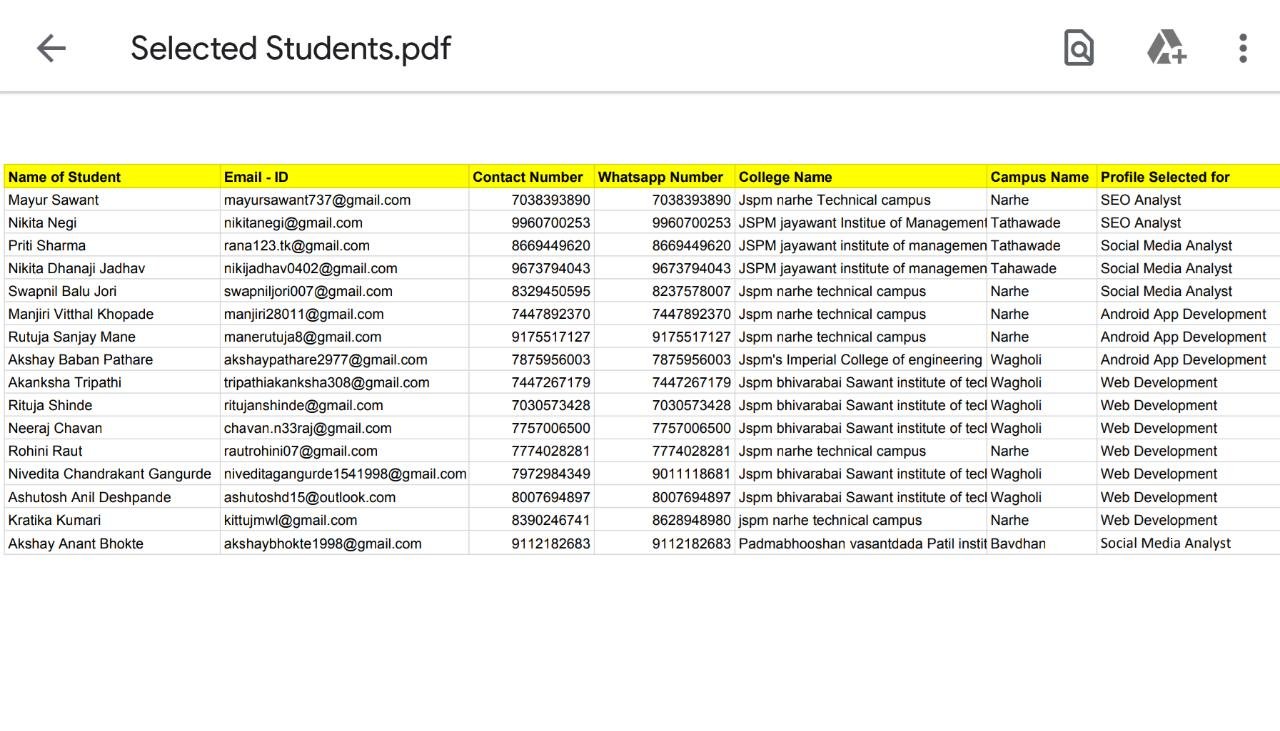This screenshot has height=731, width=1280.
Task: Select the email kittujmwl@gmail.com
Action: click(290, 520)
